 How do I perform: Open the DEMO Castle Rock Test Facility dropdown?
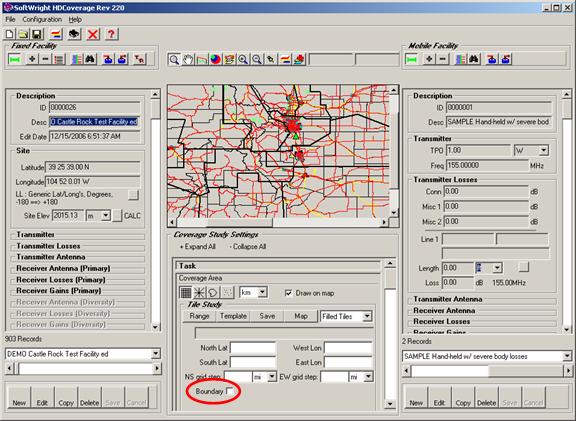click(x=156, y=354)
